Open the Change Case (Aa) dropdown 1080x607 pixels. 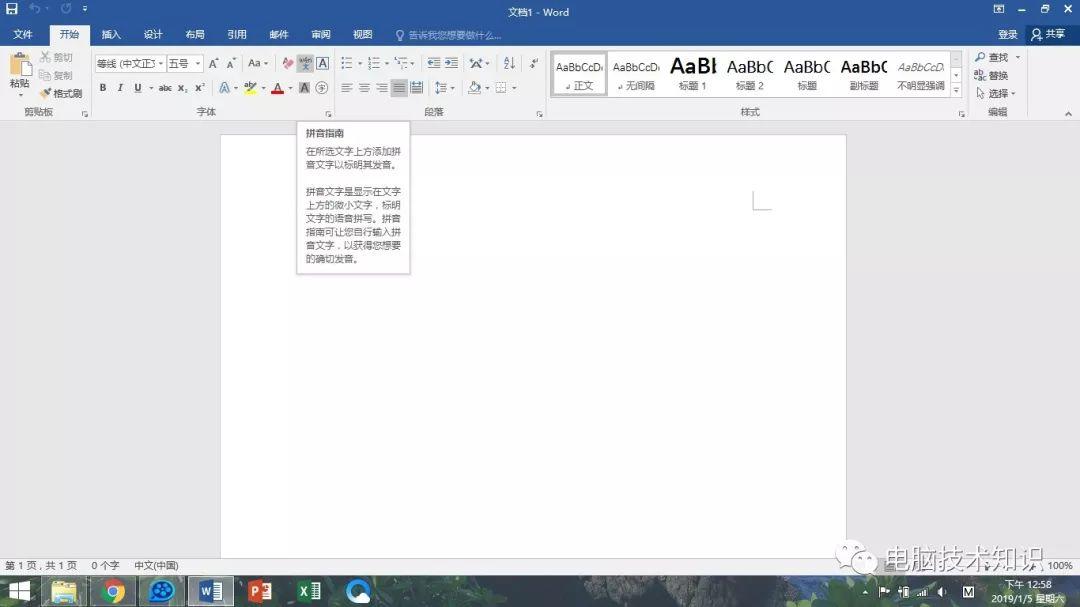click(258, 63)
